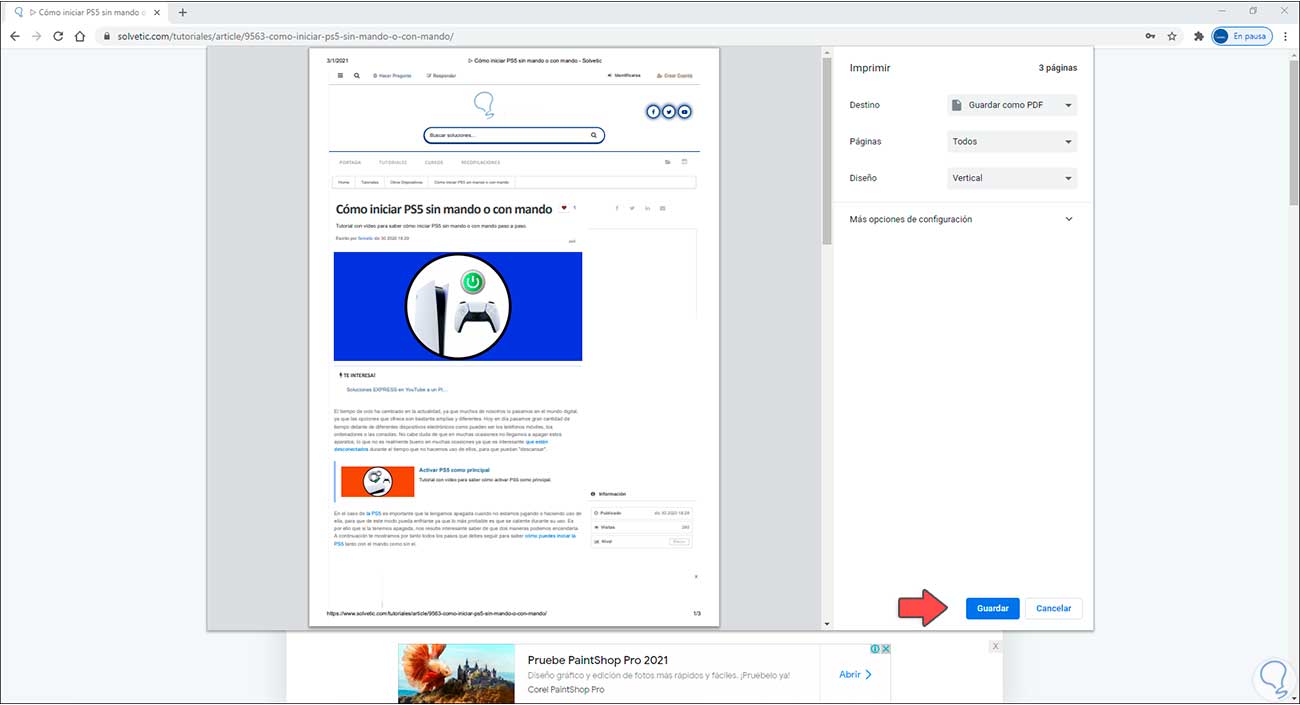Open saved passwords key icon
Viewport: 1300px width, 705px height.
coord(1151,36)
